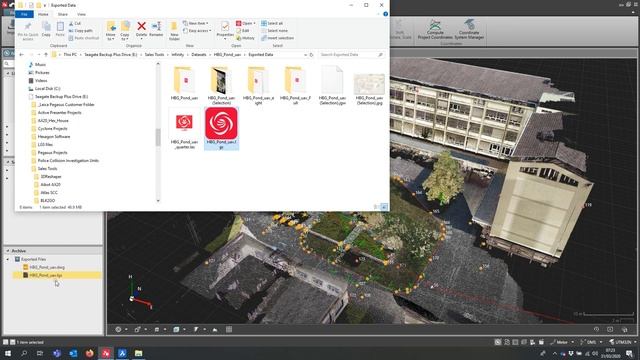The height and width of the screenshot is (360, 640).
Task: Select Music in the navigation pane
Action: [40, 64]
